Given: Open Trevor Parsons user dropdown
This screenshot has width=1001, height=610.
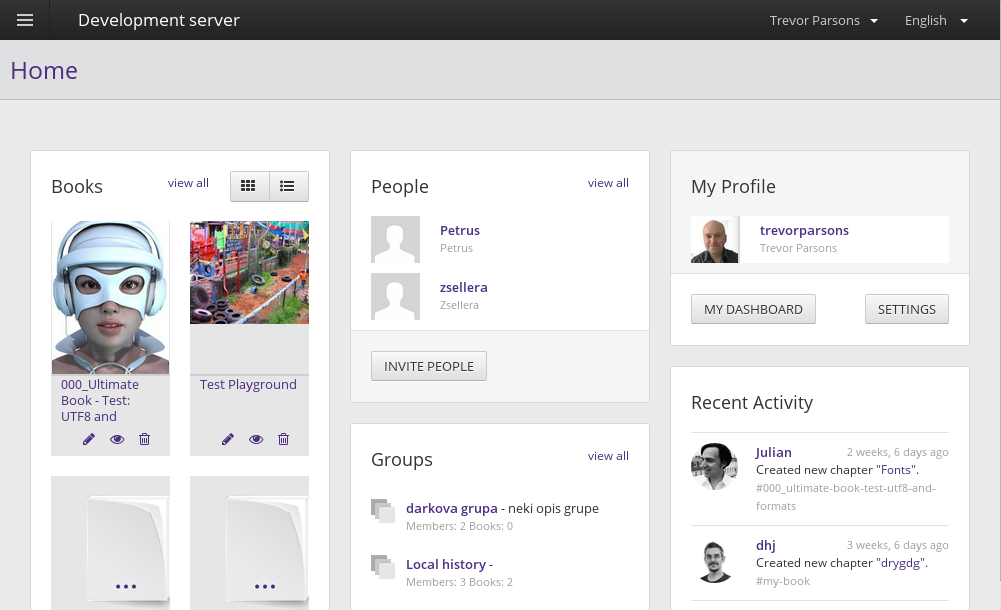Looking at the screenshot, I should (824, 20).
